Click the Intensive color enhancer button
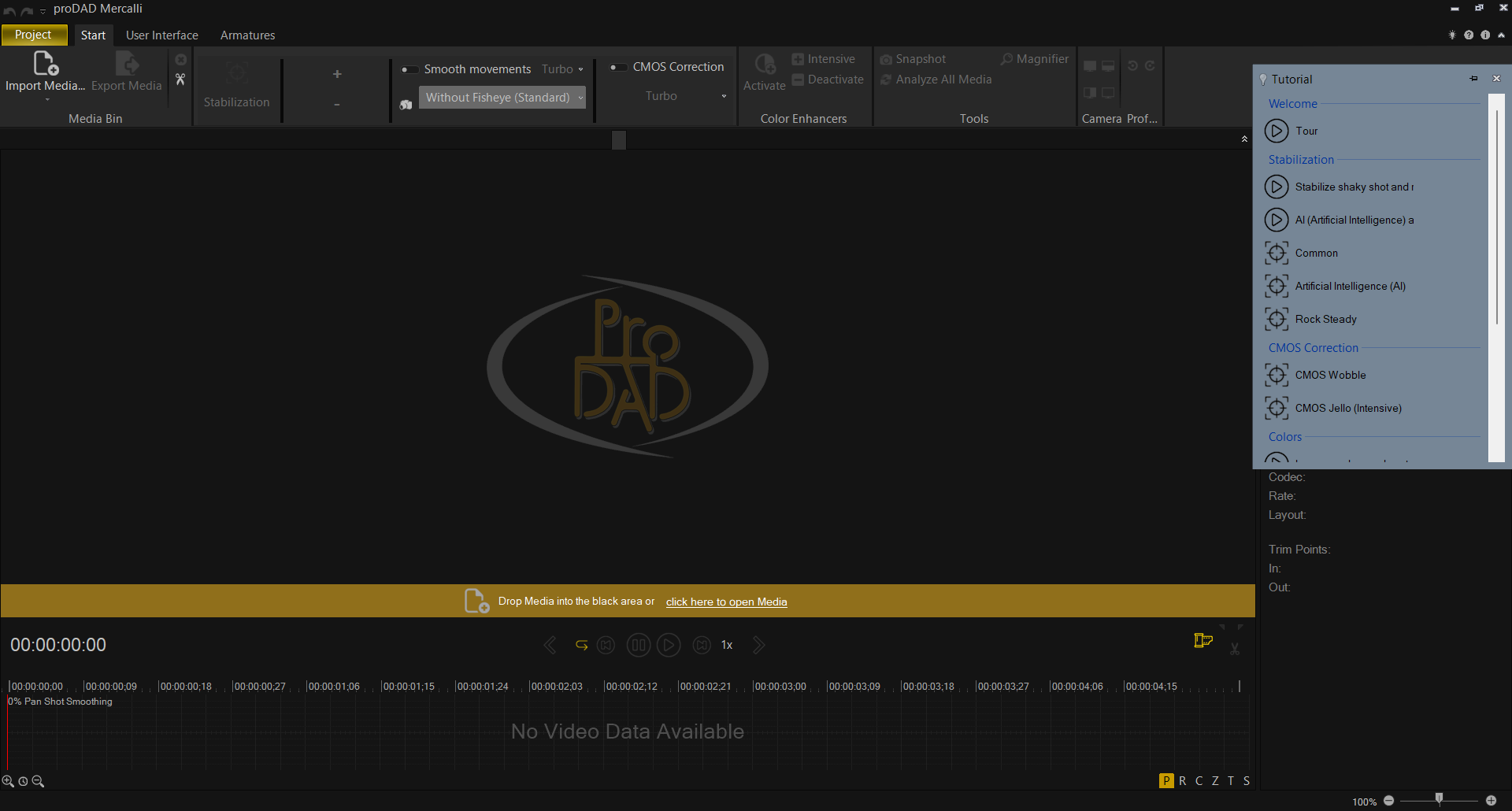Viewport: 1512px width, 811px height. [823, 59]
